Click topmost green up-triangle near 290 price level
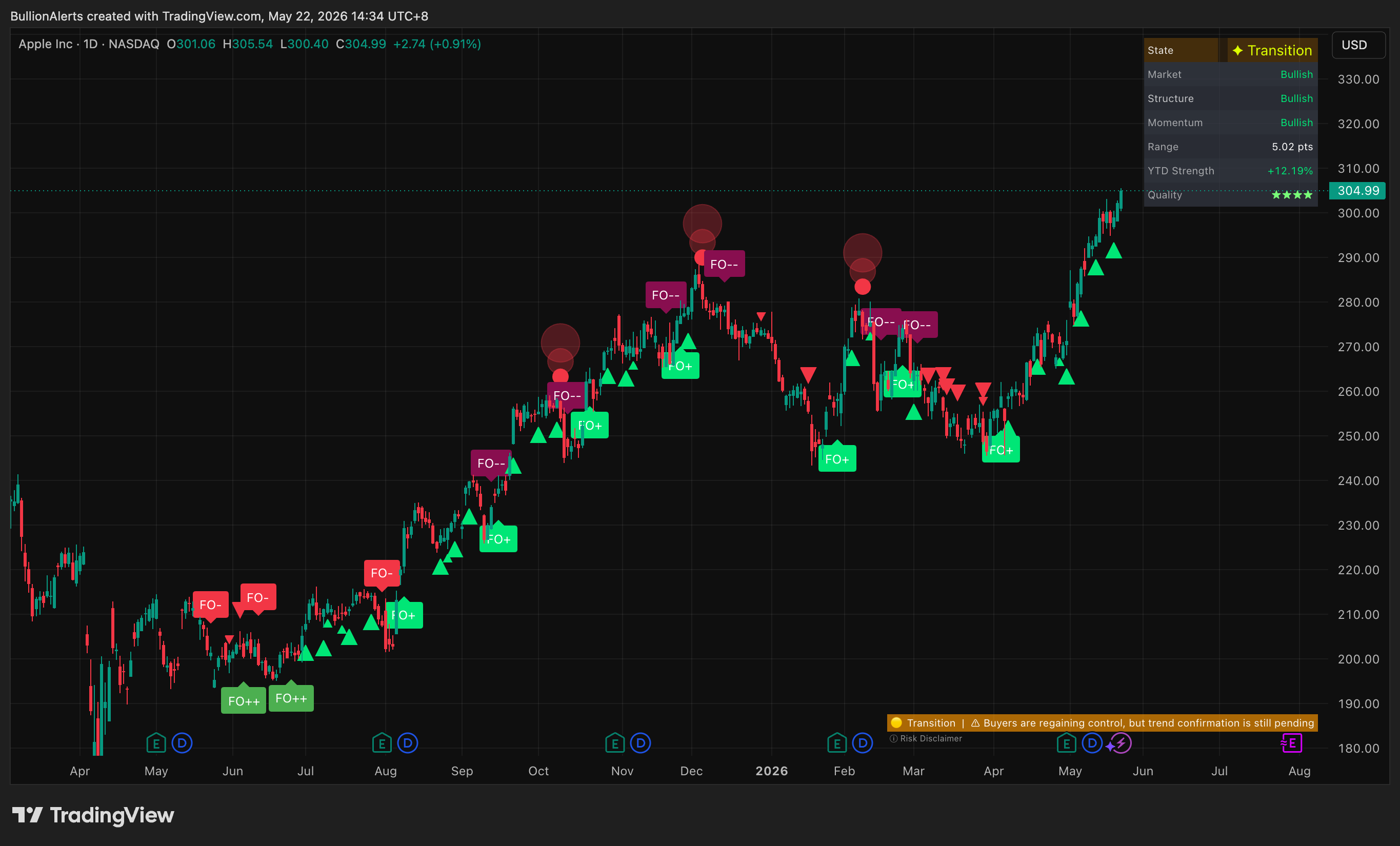1400x846 pixels. pyautogui.click(x=1114, y=251)
